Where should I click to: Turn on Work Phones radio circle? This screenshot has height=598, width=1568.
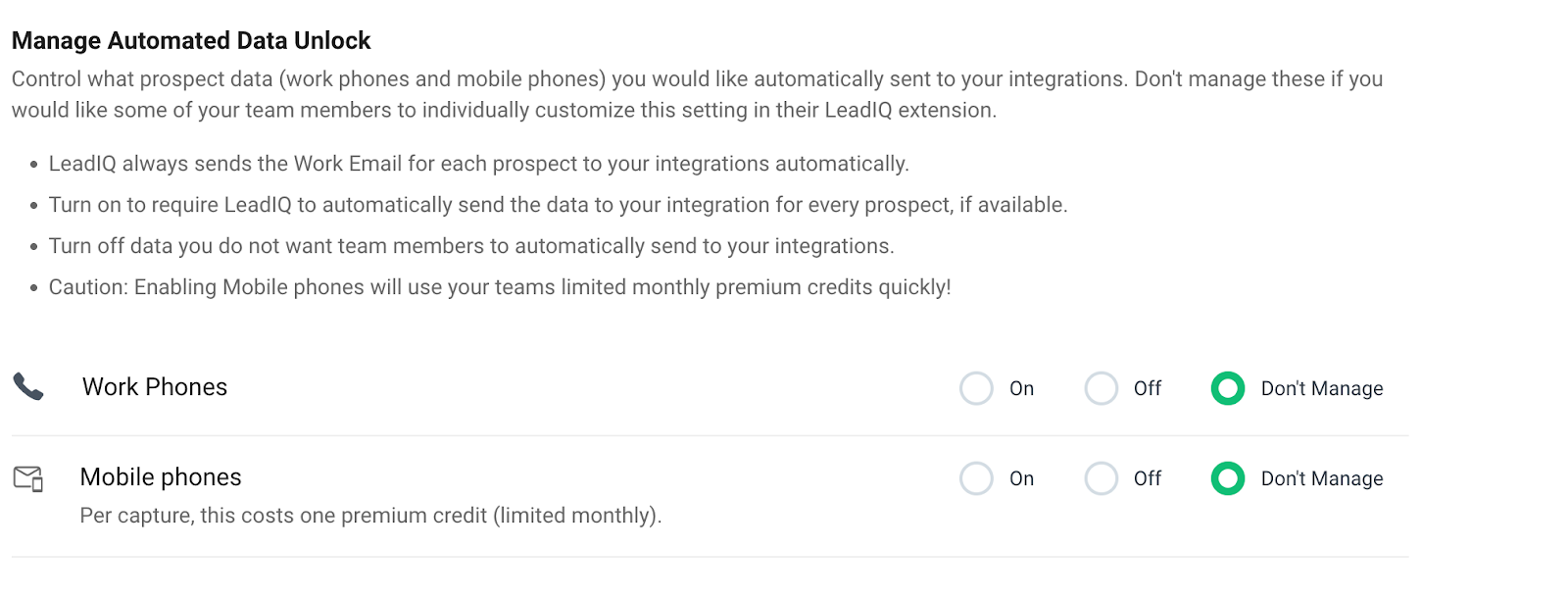pos(976,388)
